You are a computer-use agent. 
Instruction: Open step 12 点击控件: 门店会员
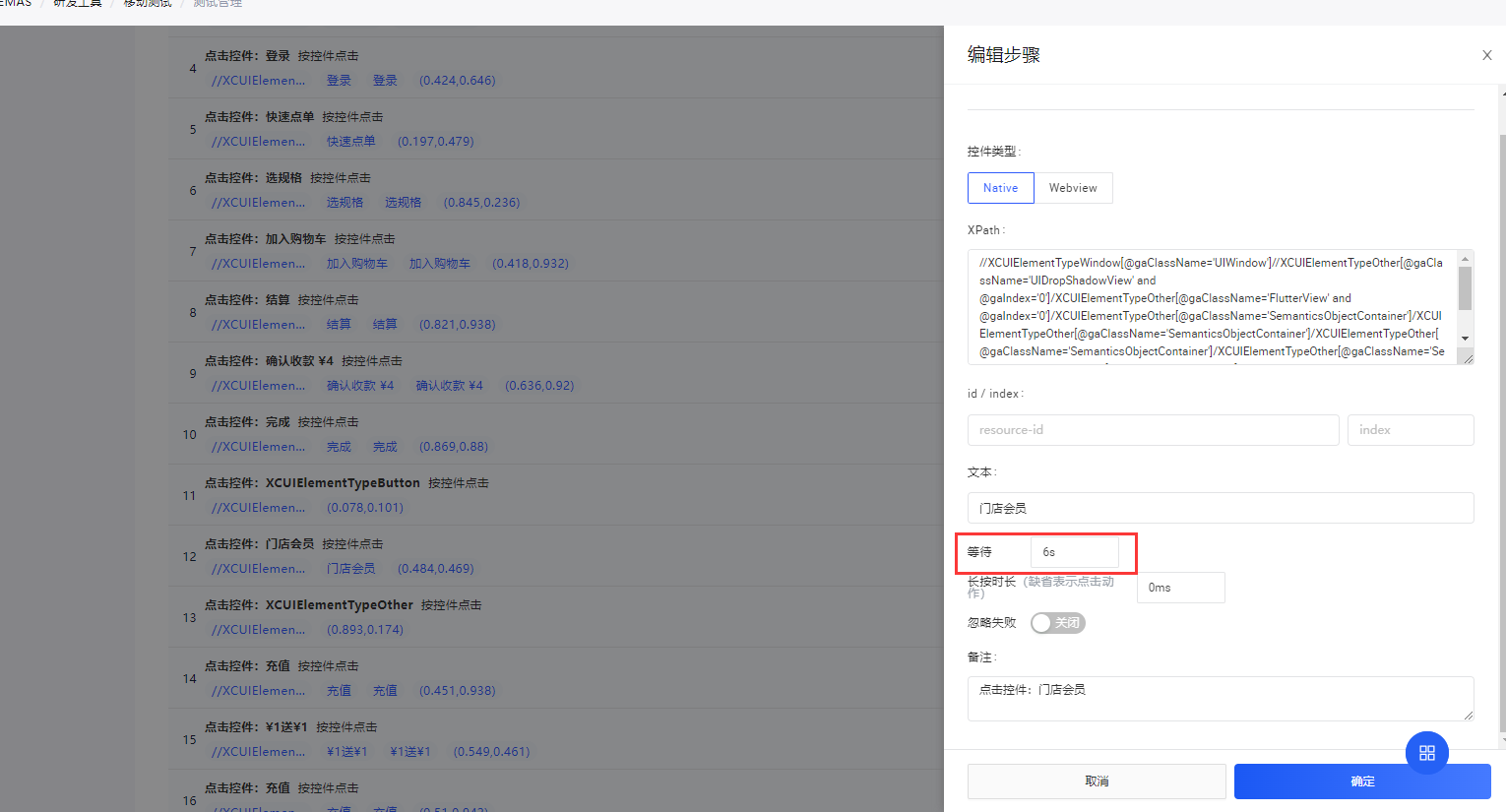point(556,556)
